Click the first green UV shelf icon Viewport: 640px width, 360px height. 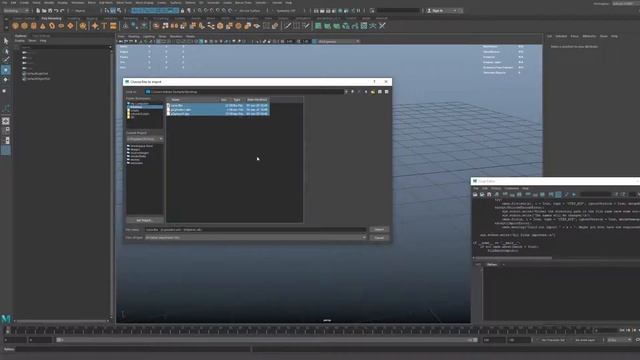(318, 26)
